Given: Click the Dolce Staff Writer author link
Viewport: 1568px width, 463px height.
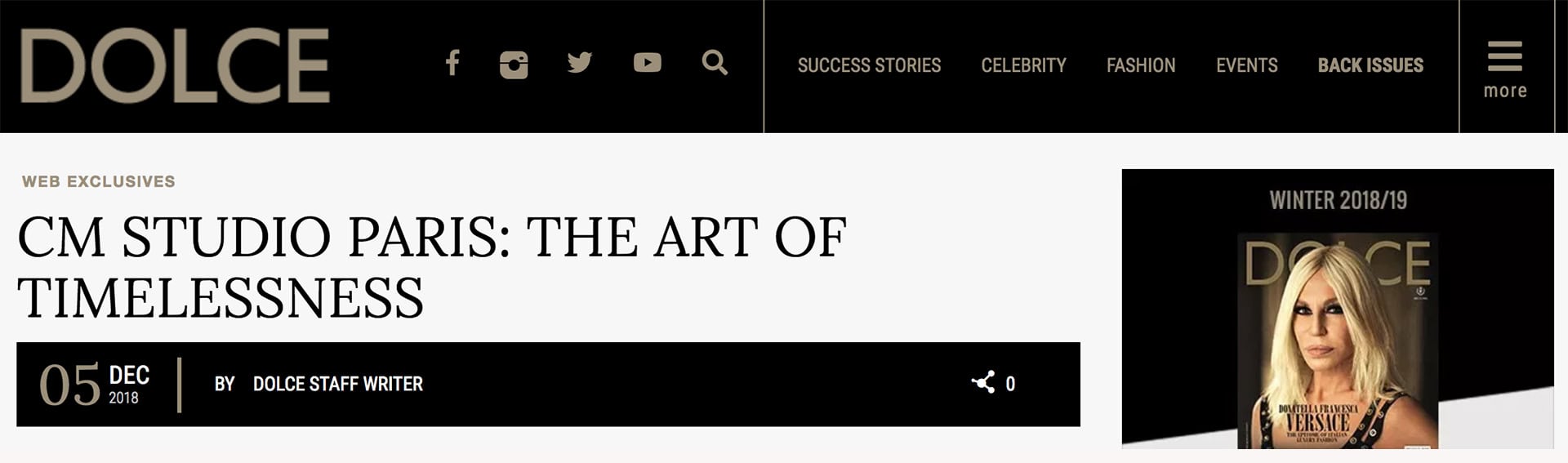Looking at the screenshot, I should point(338,384).
